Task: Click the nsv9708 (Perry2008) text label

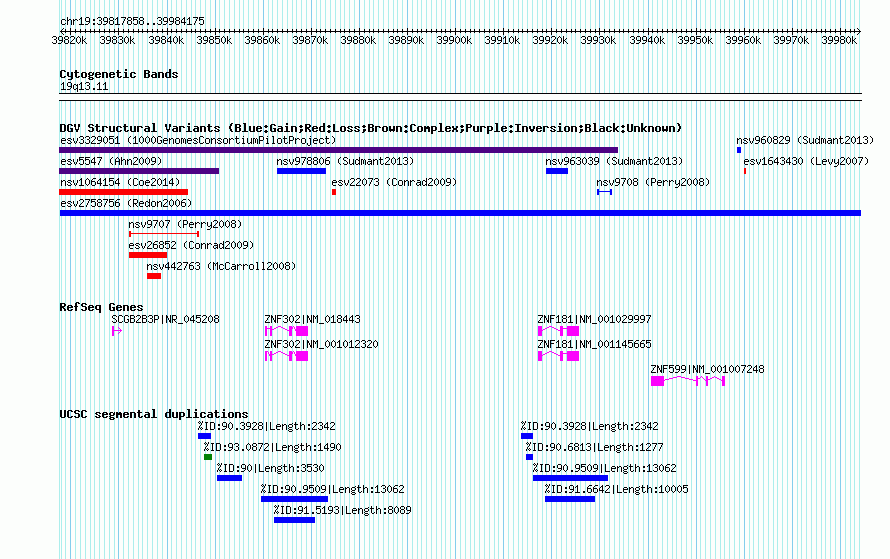Action: coord(653,182)
